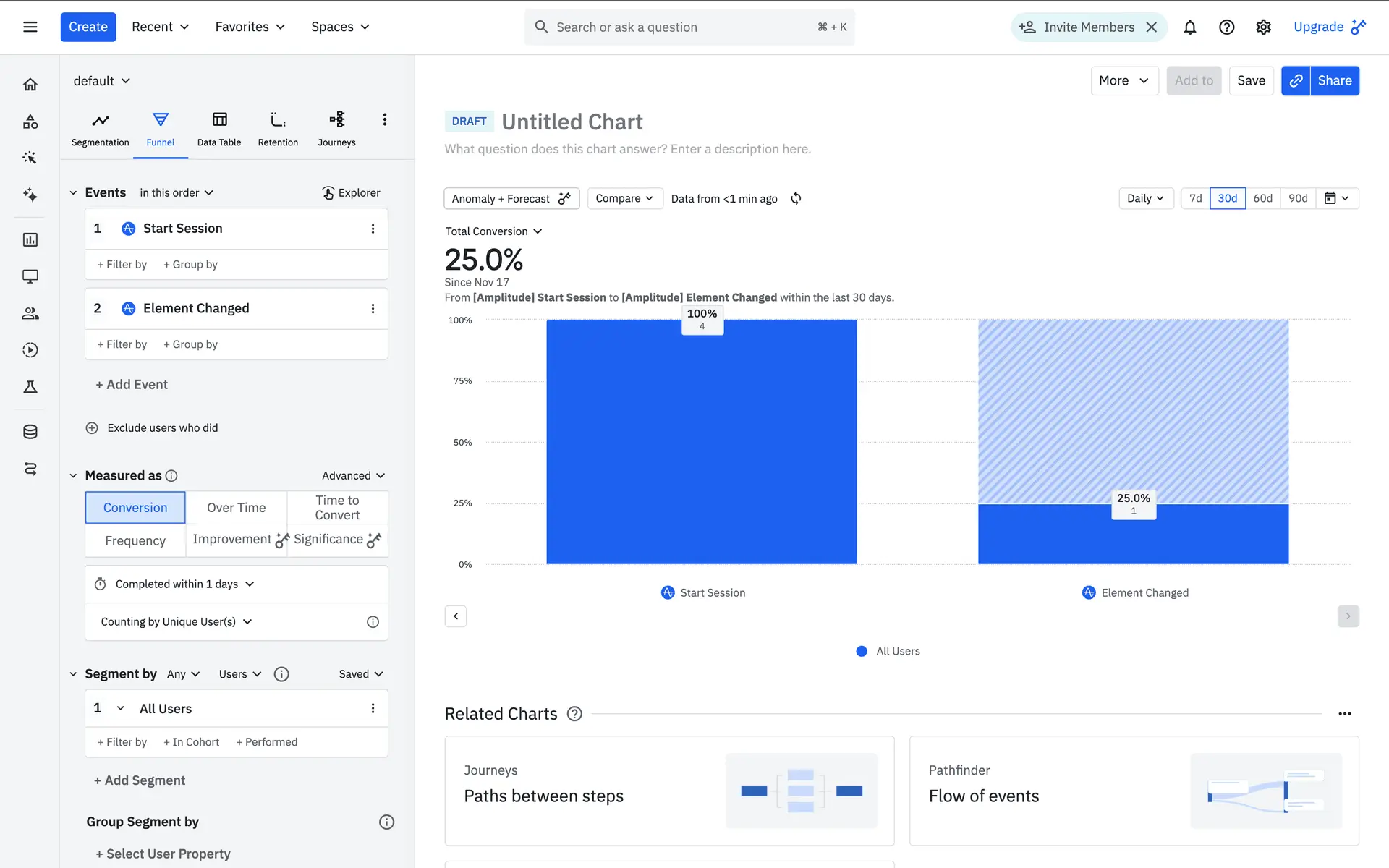
Task: Open the notifications bell
Action: (x=1189, y=27)
